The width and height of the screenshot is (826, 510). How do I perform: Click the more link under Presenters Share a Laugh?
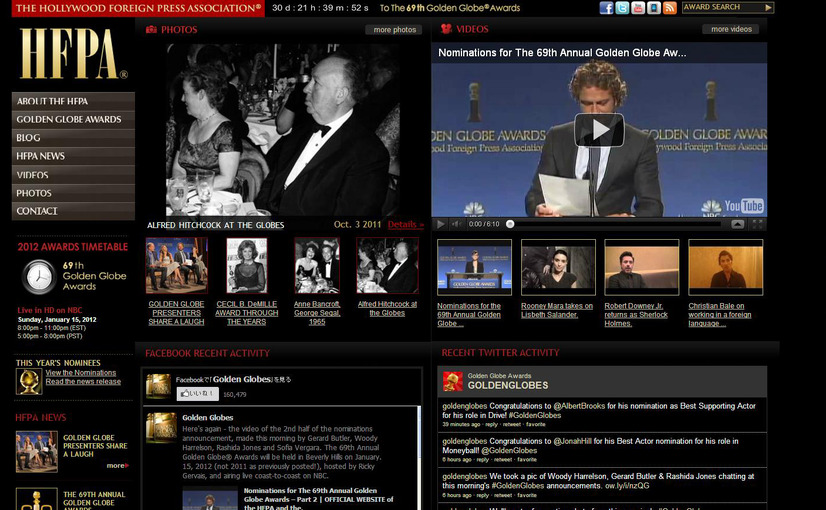117,465
